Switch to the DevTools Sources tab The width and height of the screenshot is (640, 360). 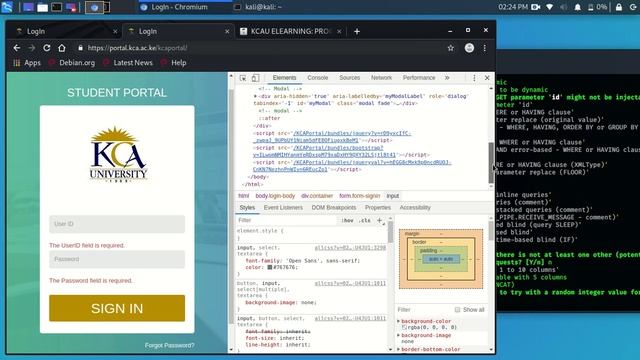(x=349, y=78)
